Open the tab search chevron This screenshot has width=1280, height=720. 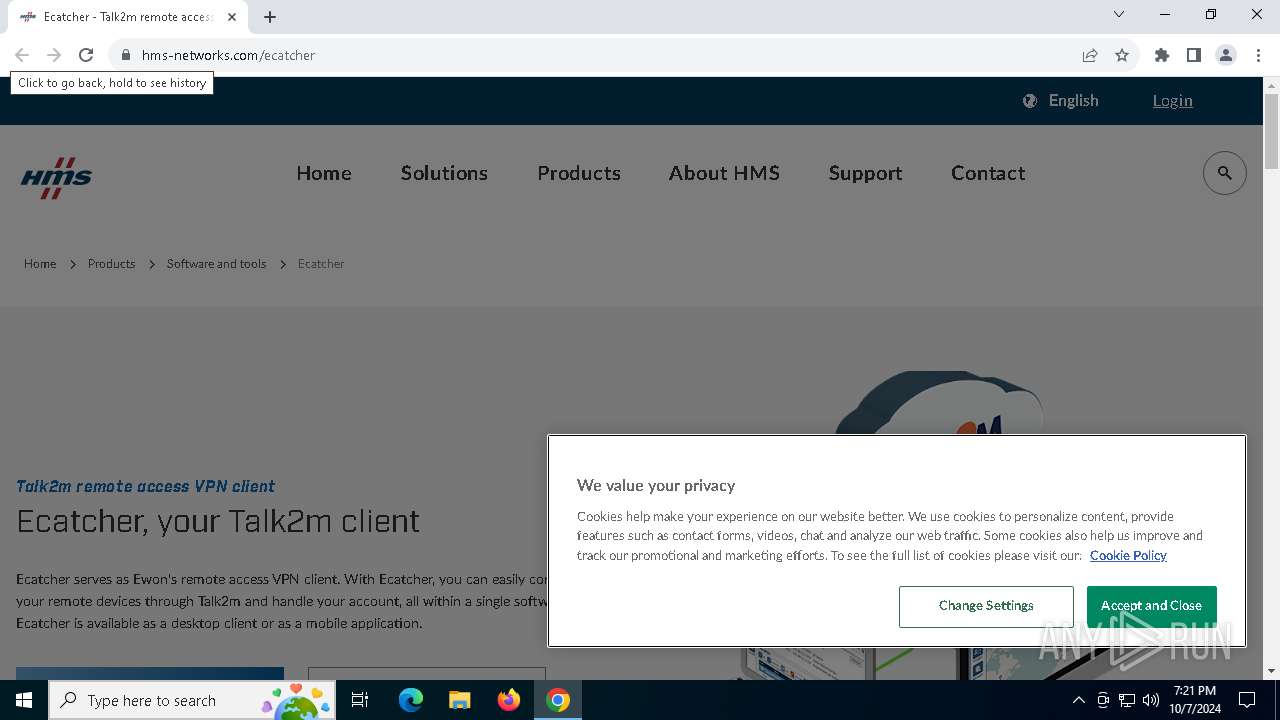pos(1119,14)
